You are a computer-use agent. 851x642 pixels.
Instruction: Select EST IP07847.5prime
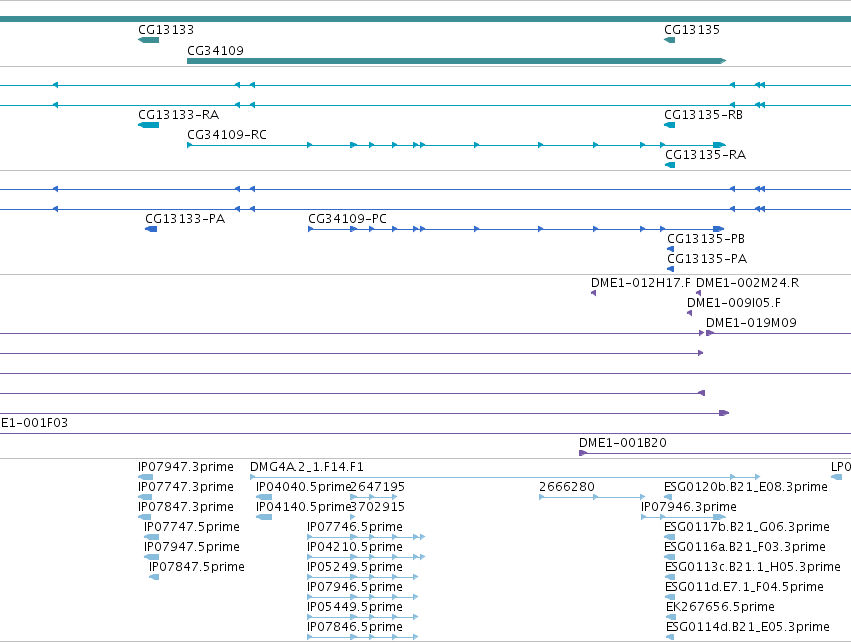[196, 567]
